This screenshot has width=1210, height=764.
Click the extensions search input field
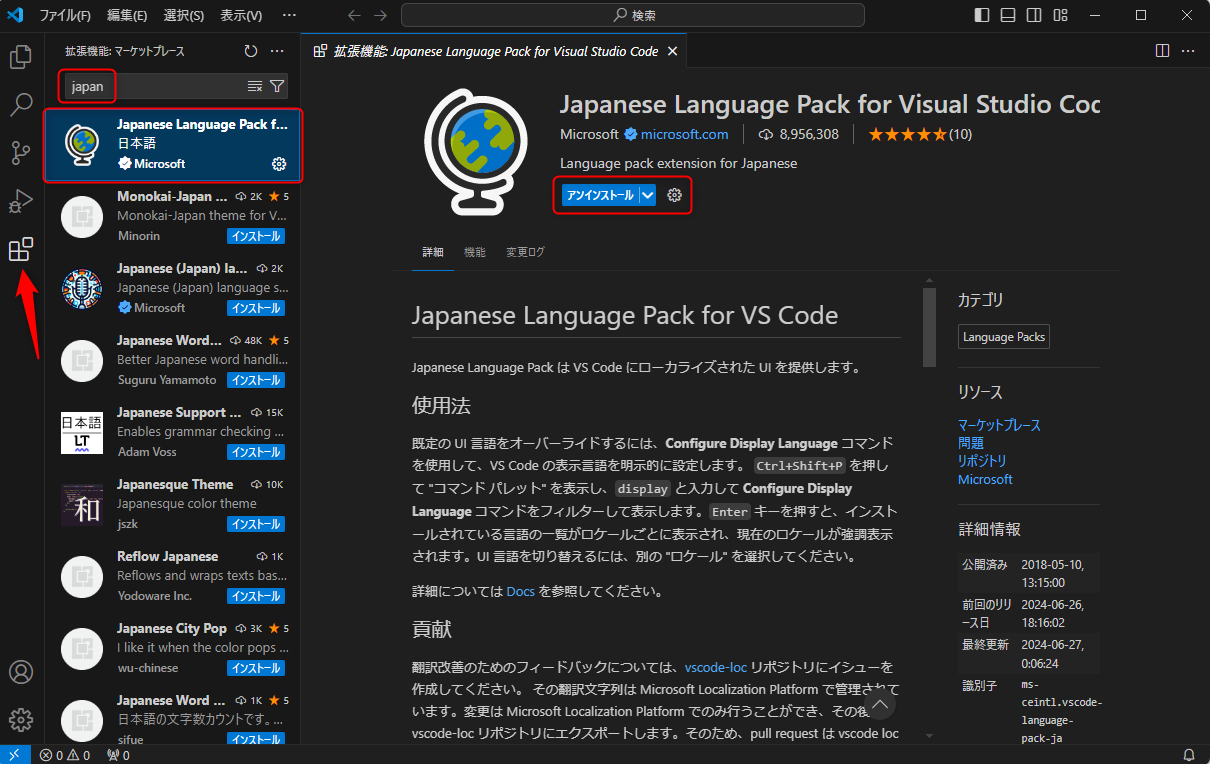point(160,87)
